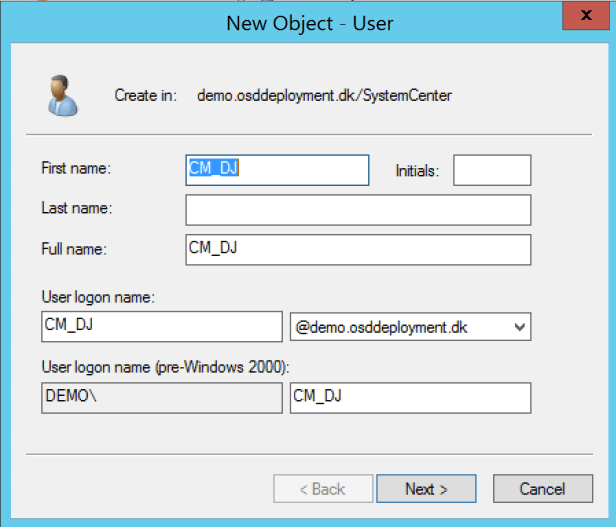The image size is (616, 527).
Task: Cancel the new user creation
Action: click(542, 489)
